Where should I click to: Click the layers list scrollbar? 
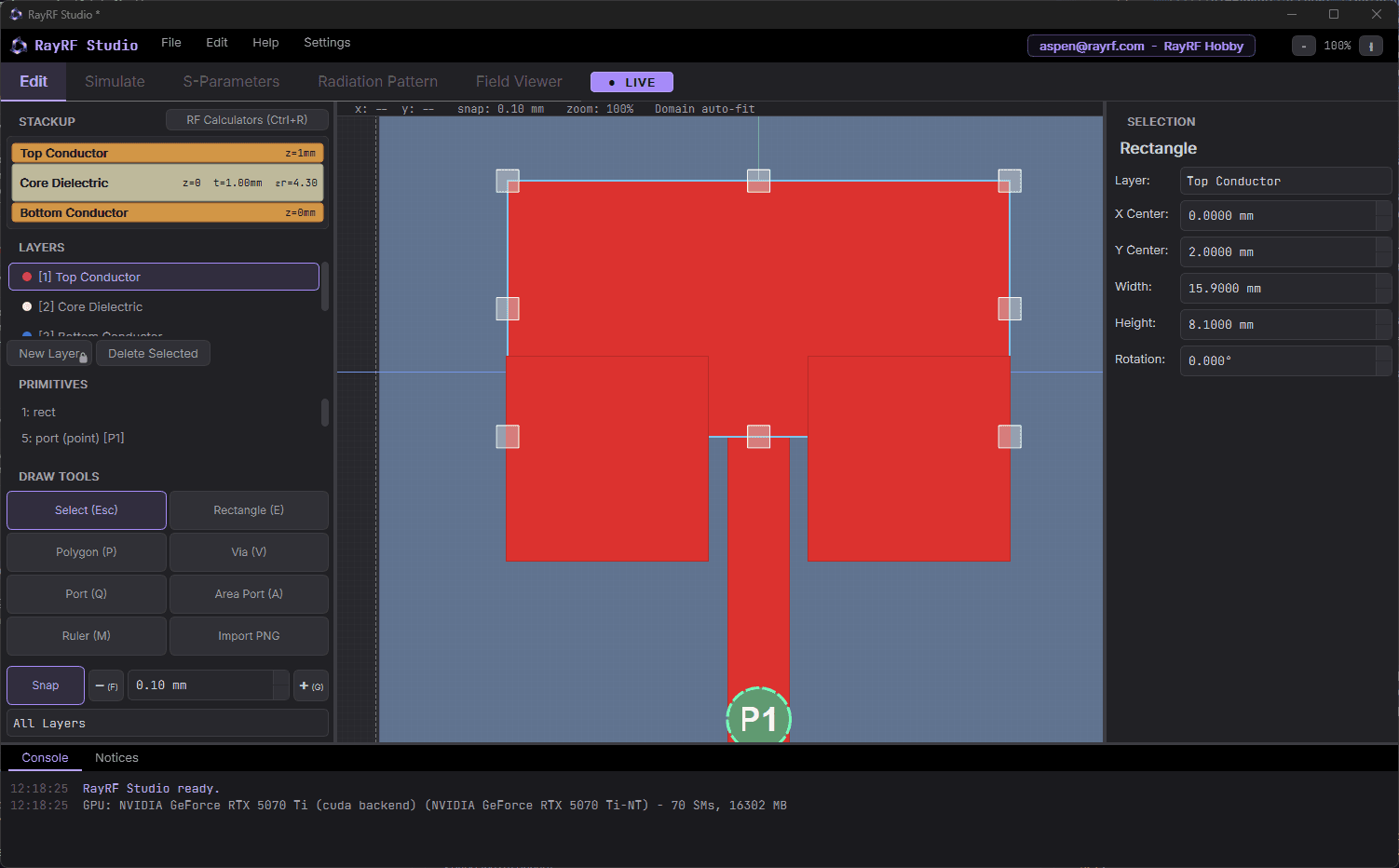click(325, 287)
